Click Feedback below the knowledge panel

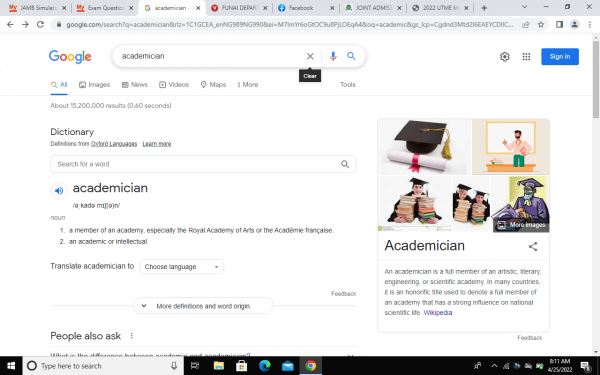point(530,338)
